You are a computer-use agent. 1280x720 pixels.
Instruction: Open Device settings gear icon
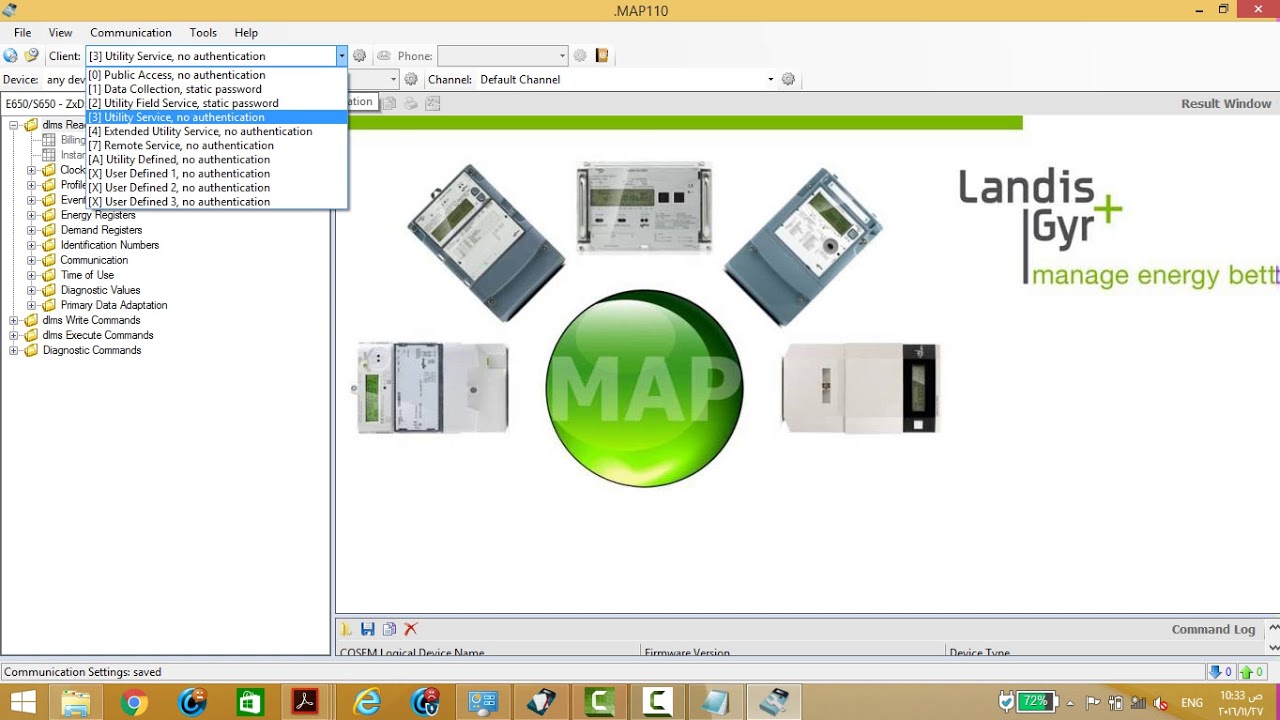point(411,79)
